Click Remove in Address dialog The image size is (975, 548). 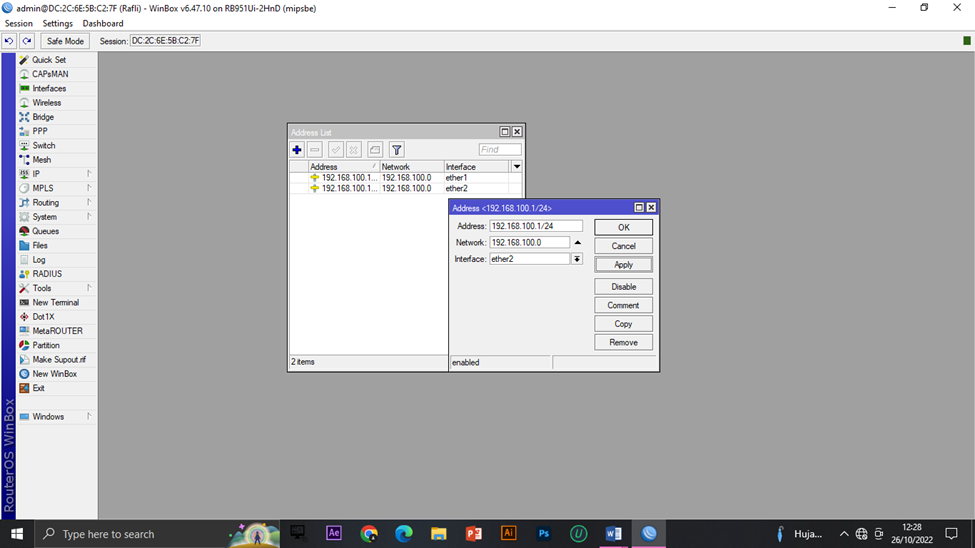(623, 343)
